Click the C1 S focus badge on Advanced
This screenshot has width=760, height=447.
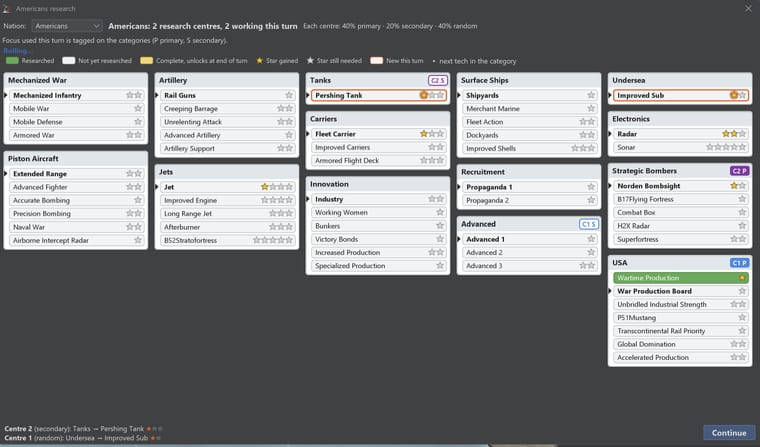589,224
